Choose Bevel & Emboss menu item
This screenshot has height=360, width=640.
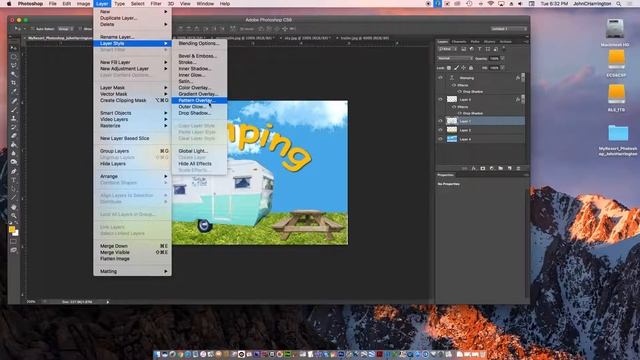point(199,56)
